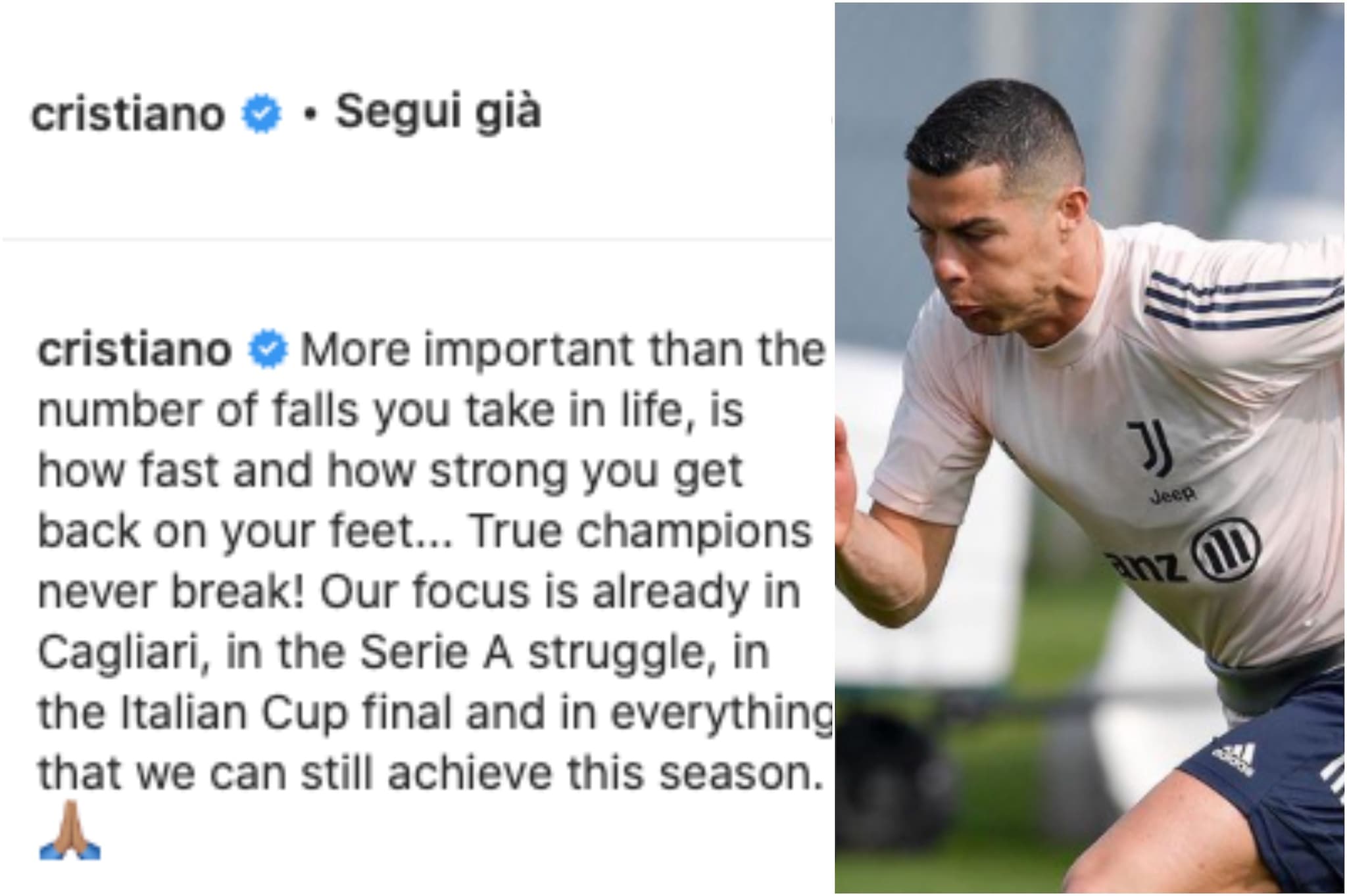Click the divider line below the header
Viewport: 1347px width, 896px height.
point(418,240)
